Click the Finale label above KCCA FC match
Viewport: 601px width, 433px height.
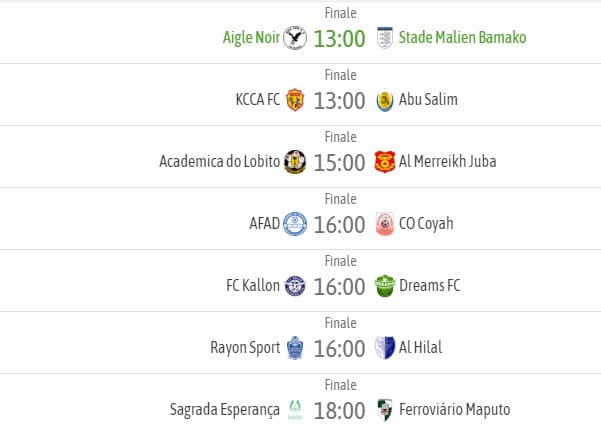pyautogui.click(x=340, y=75)
